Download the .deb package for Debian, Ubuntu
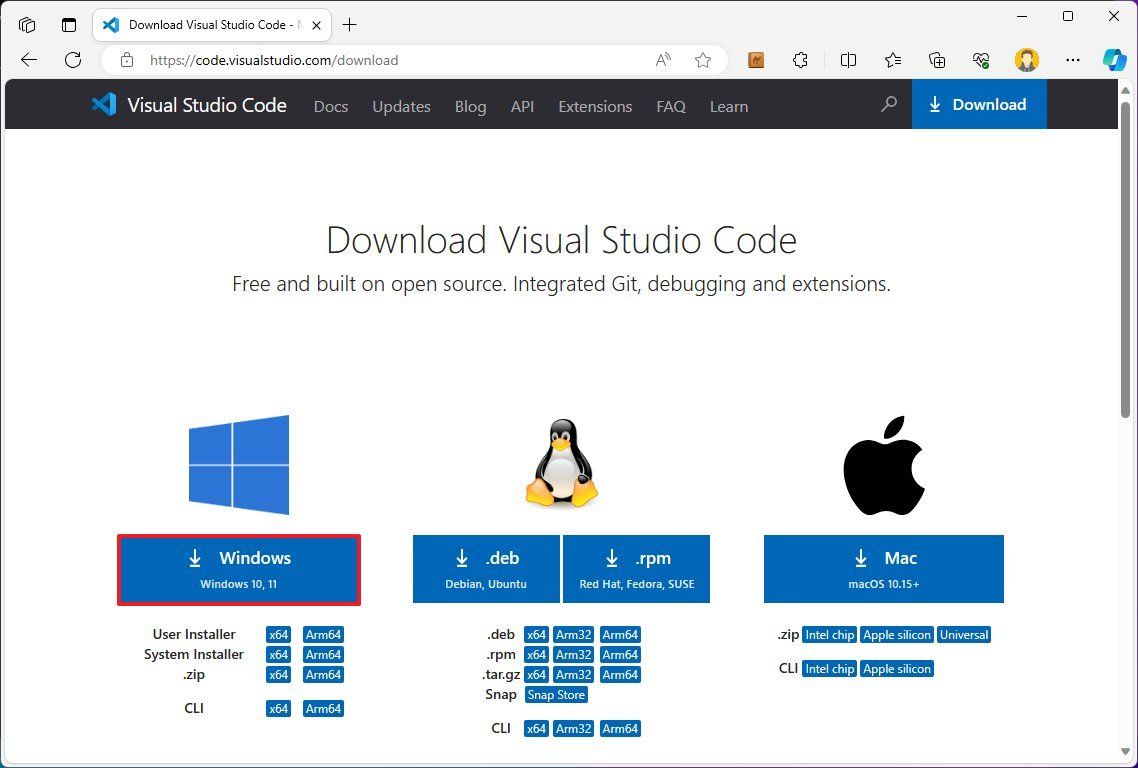The height and width of the screenshot is (768, 1138). (x=486, y=568)
